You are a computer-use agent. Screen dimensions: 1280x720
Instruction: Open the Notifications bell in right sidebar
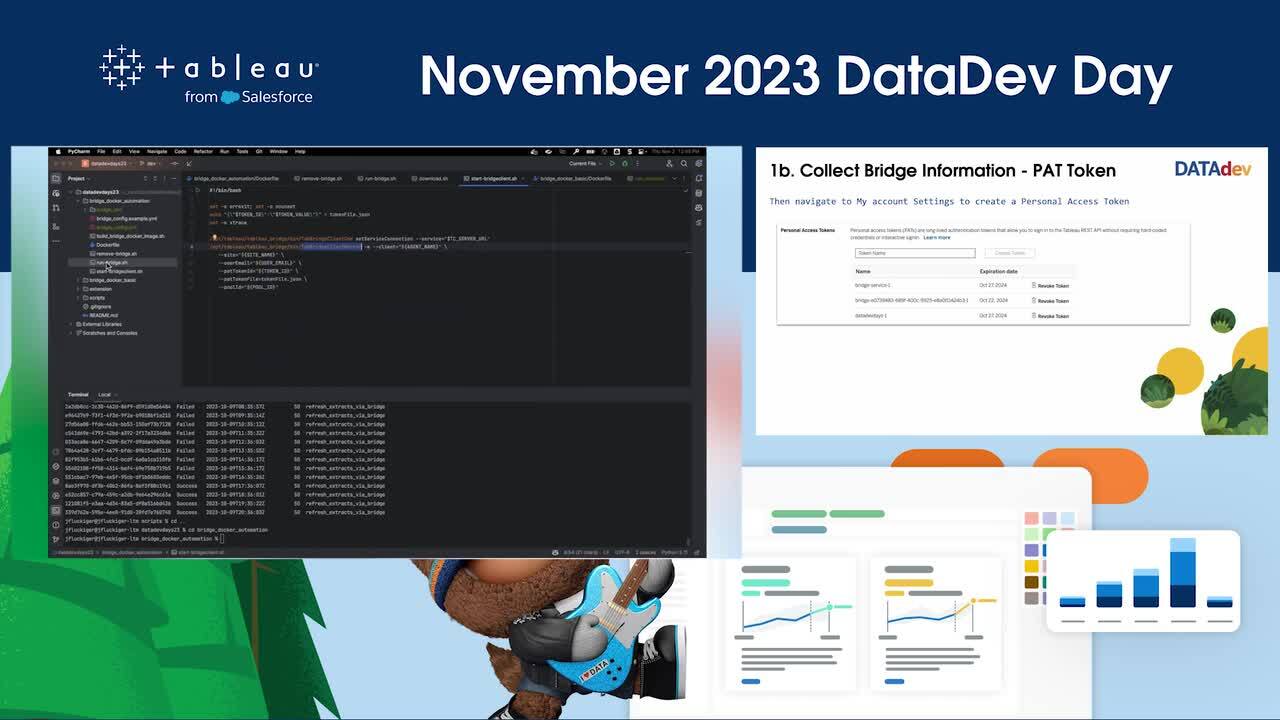[699, 179]
